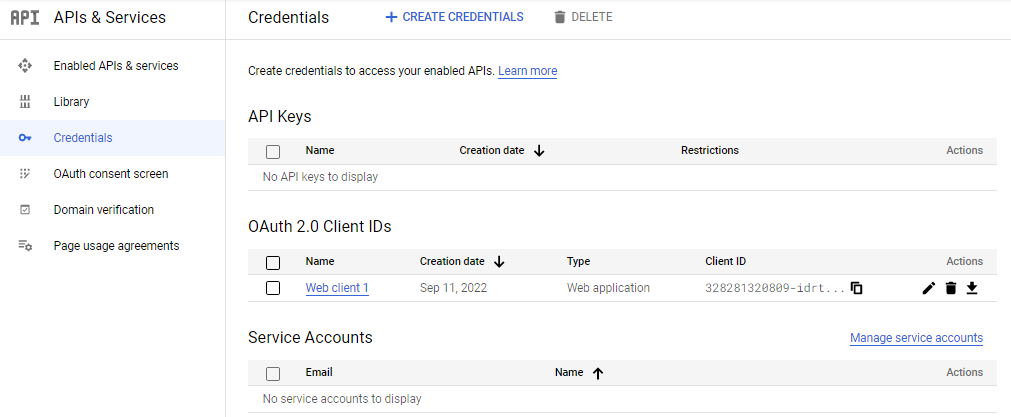Click 'No service accounts to display' text
The height and width of the screenshot is (417, 1011).
point(342,399)
